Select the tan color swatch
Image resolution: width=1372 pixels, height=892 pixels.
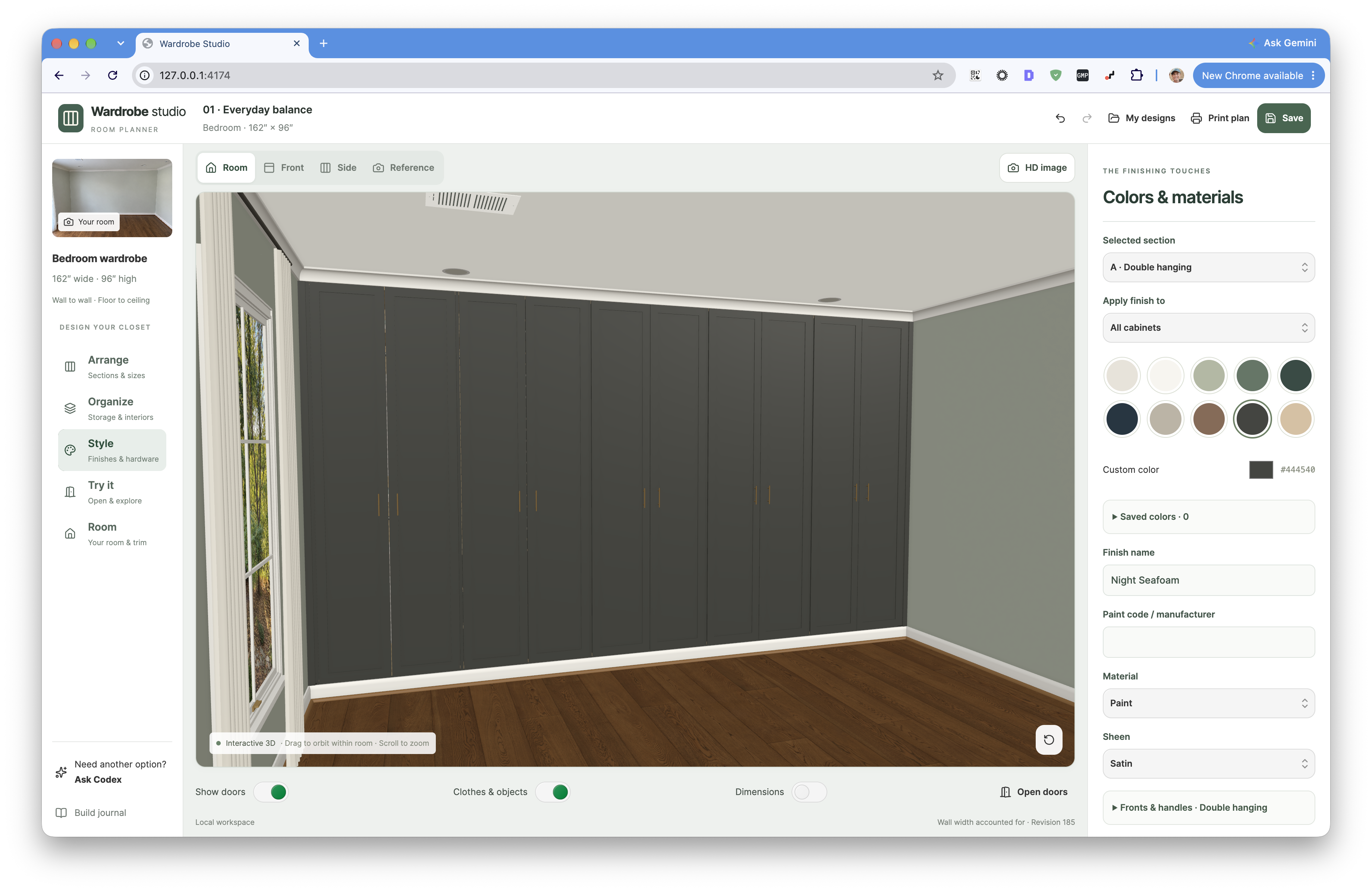point(1295,419)
